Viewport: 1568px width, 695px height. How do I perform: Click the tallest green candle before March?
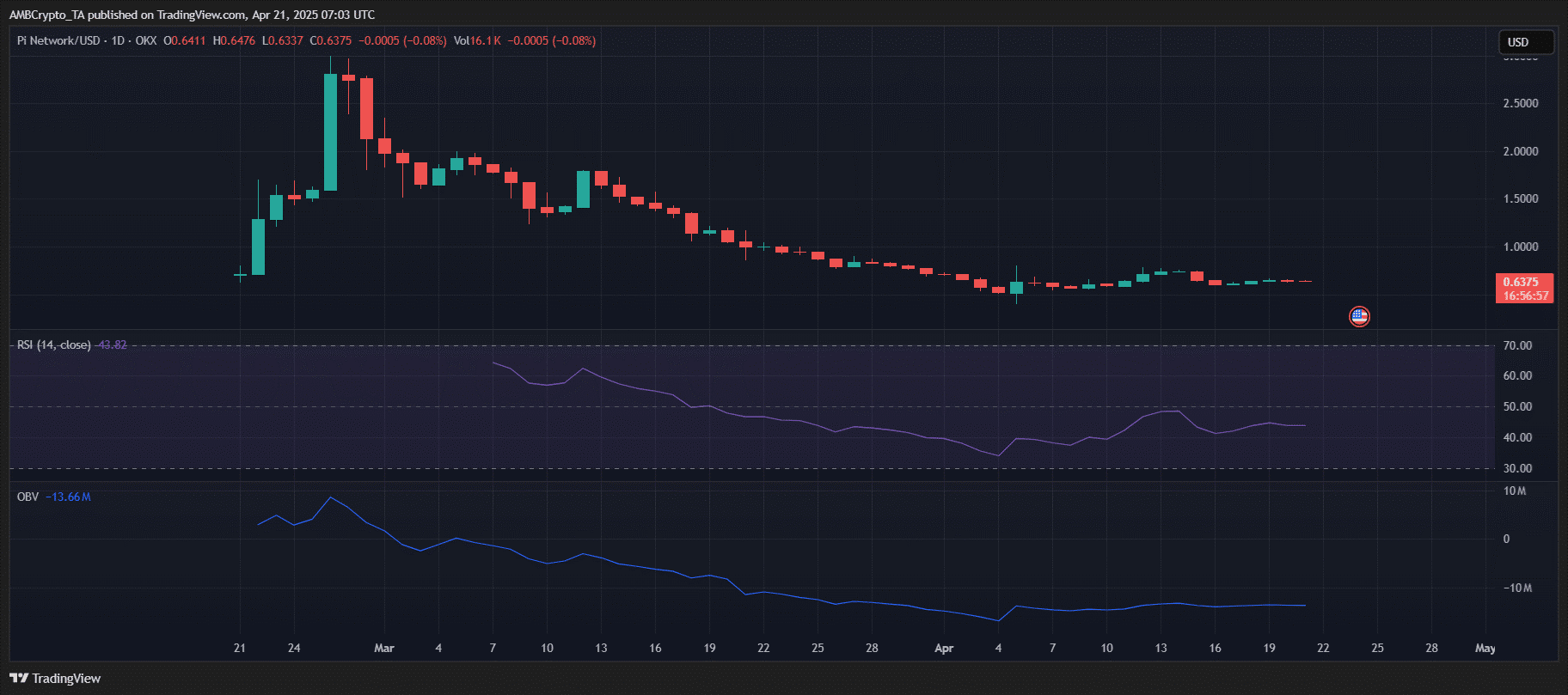point(330,132)
